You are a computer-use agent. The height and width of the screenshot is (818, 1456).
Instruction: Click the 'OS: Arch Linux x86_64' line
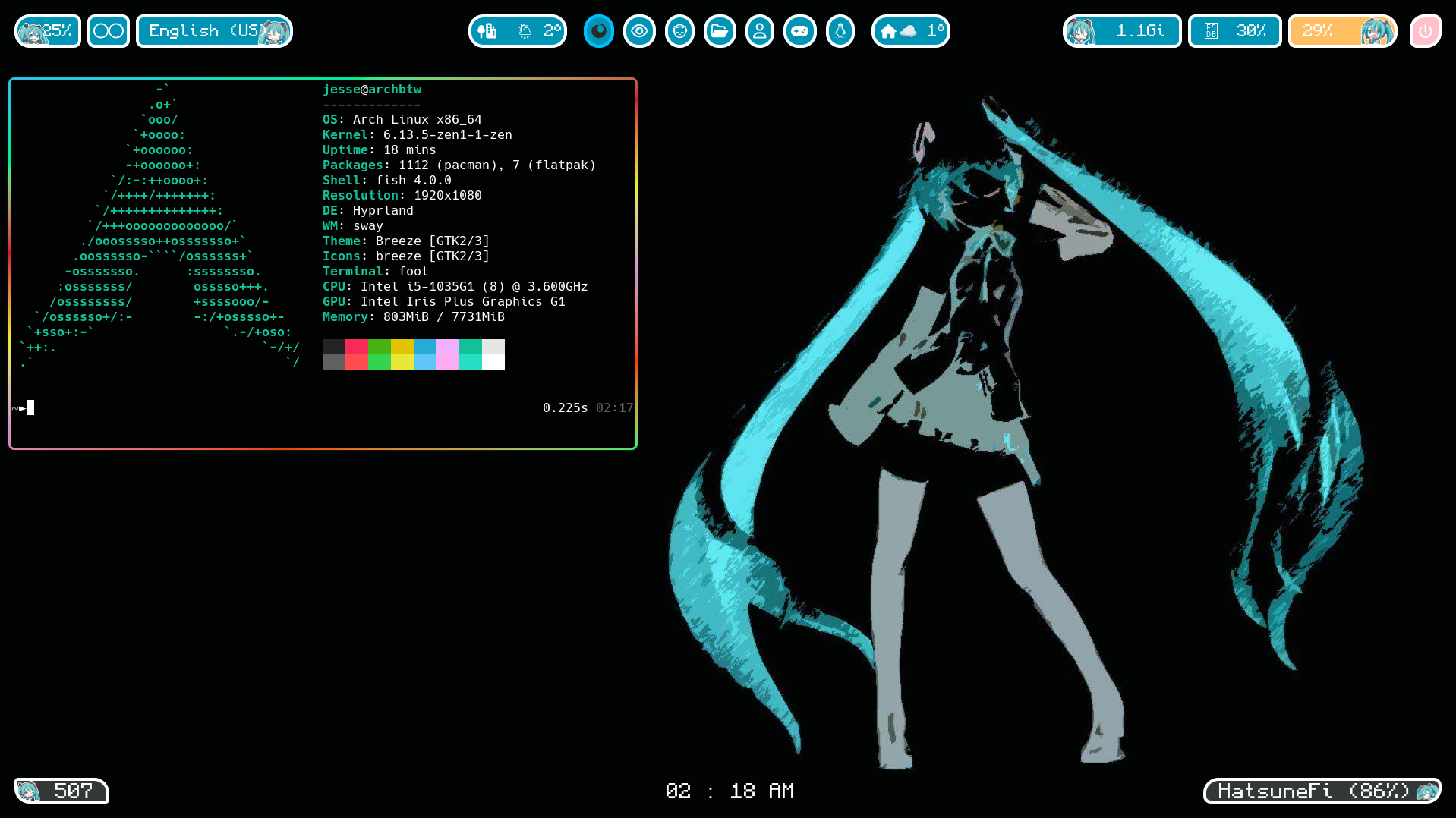[x=402, y=119]
